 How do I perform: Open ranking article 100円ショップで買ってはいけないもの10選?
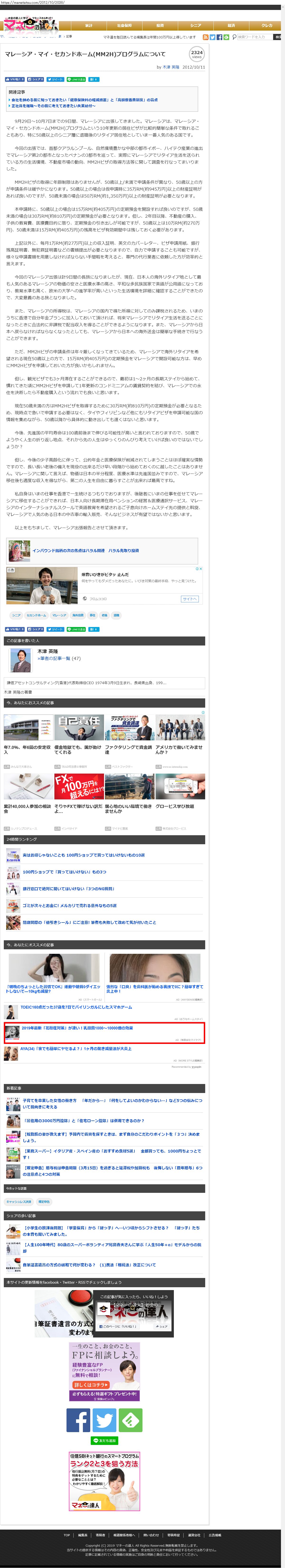[x=83, y=855]
